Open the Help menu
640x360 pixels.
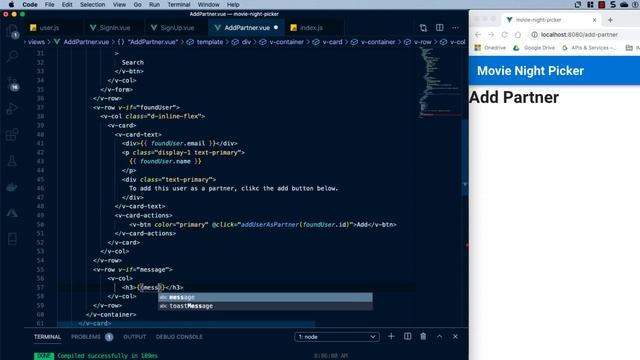pos(233,4)
